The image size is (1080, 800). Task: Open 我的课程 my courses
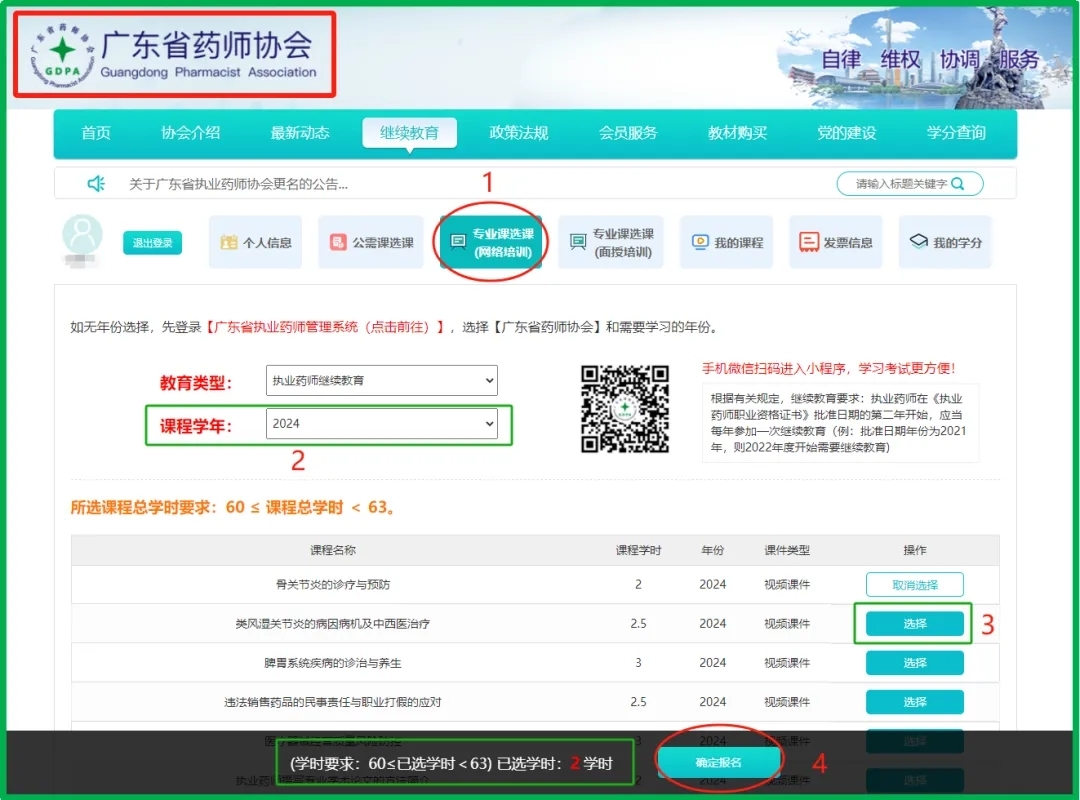click(x=727, y=243)
